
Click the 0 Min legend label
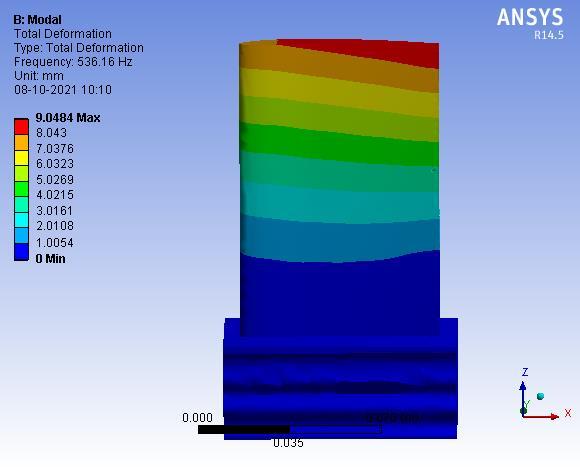coord(50,259)
